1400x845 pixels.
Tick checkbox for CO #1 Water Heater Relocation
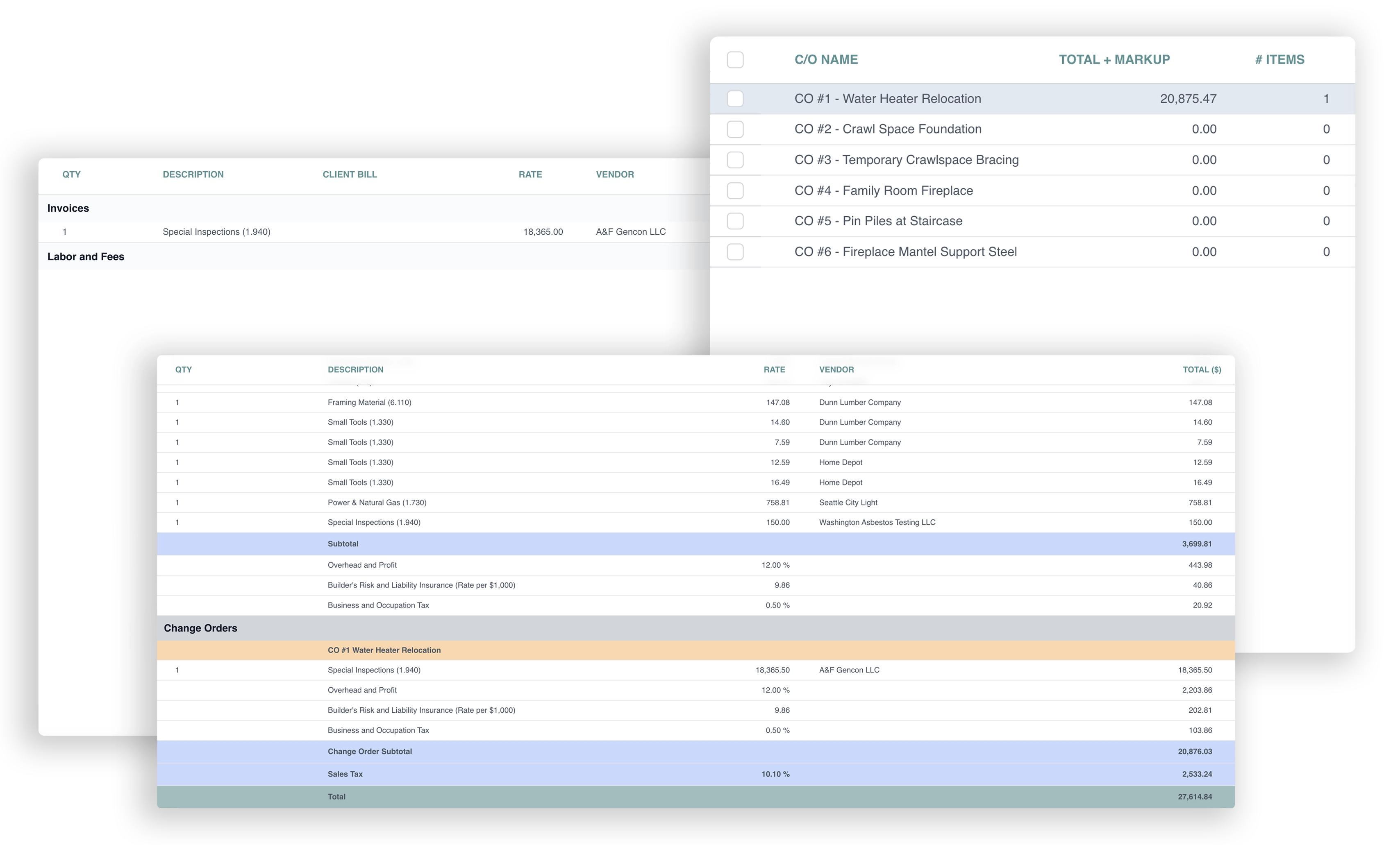pyautogui.click(x=735, y=99)
